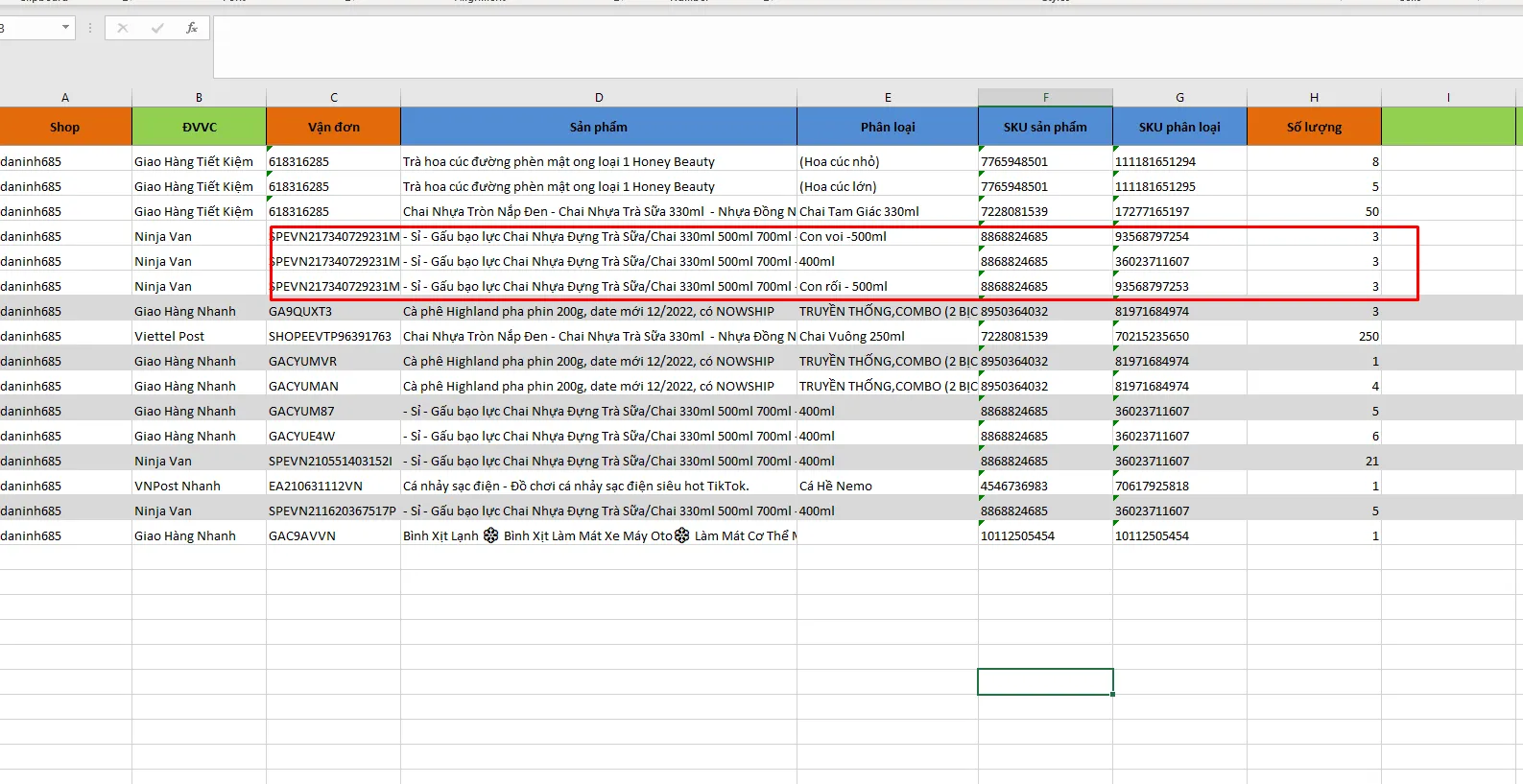Select the orange 'Shop' header cell
The image size is (1523, 784).
point(65,127)
